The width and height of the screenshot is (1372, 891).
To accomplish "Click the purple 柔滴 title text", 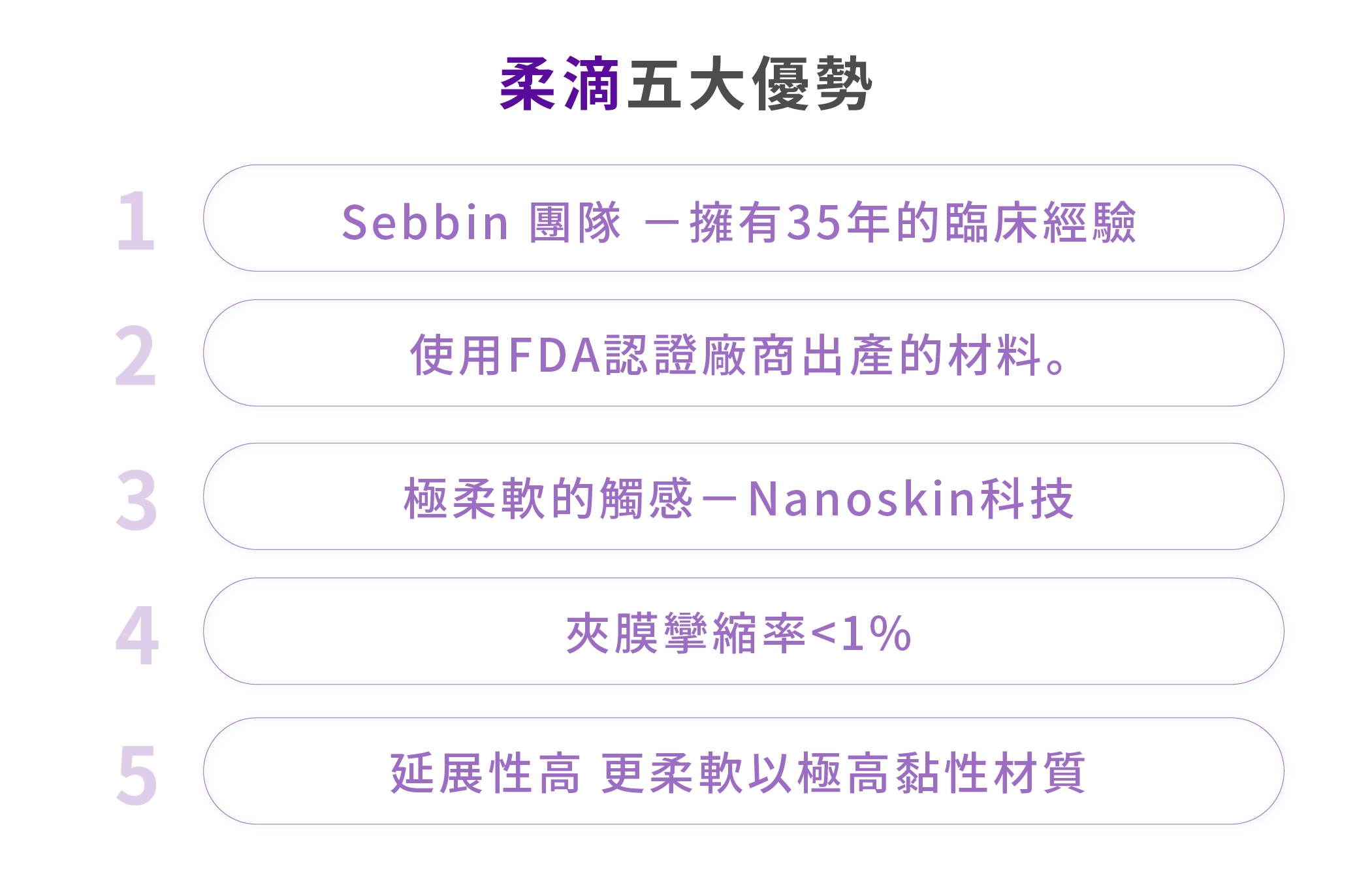I will [559, 84].
